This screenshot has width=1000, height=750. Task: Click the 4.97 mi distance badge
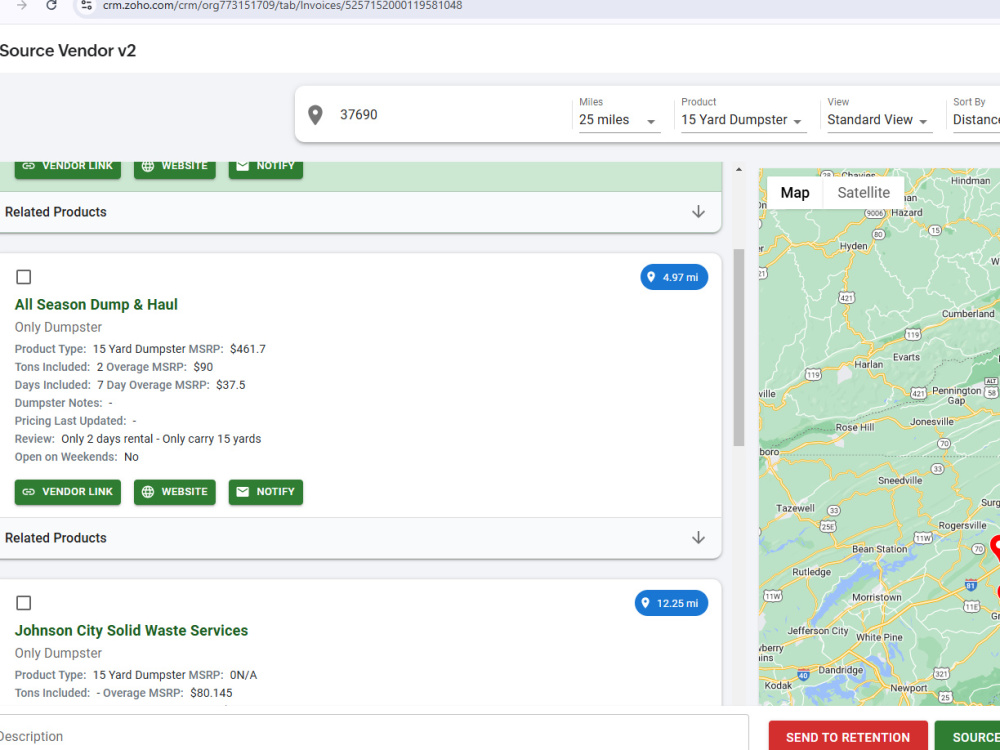[674, 277]
